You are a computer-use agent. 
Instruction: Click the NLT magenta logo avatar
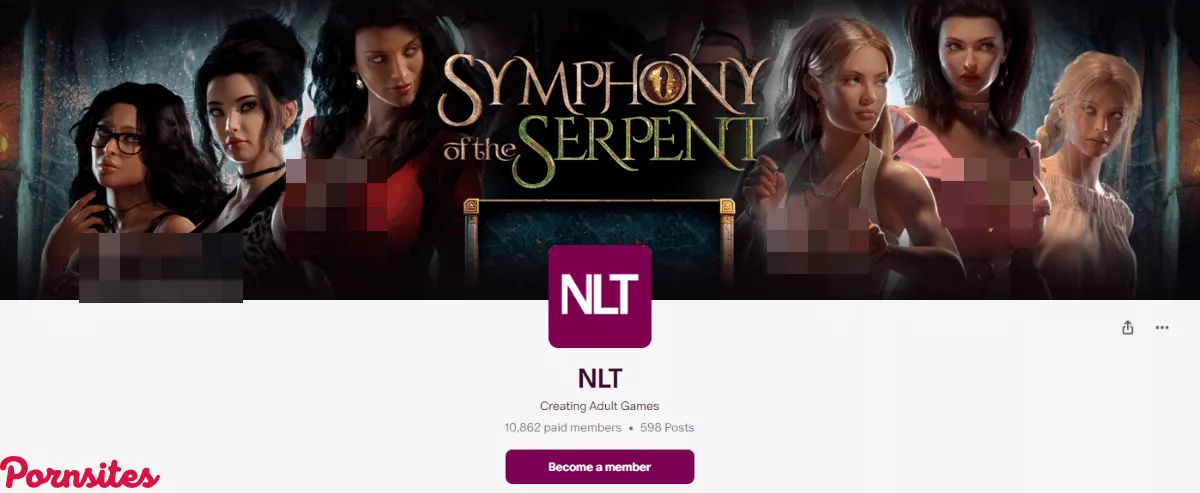[x=600, y=296]
